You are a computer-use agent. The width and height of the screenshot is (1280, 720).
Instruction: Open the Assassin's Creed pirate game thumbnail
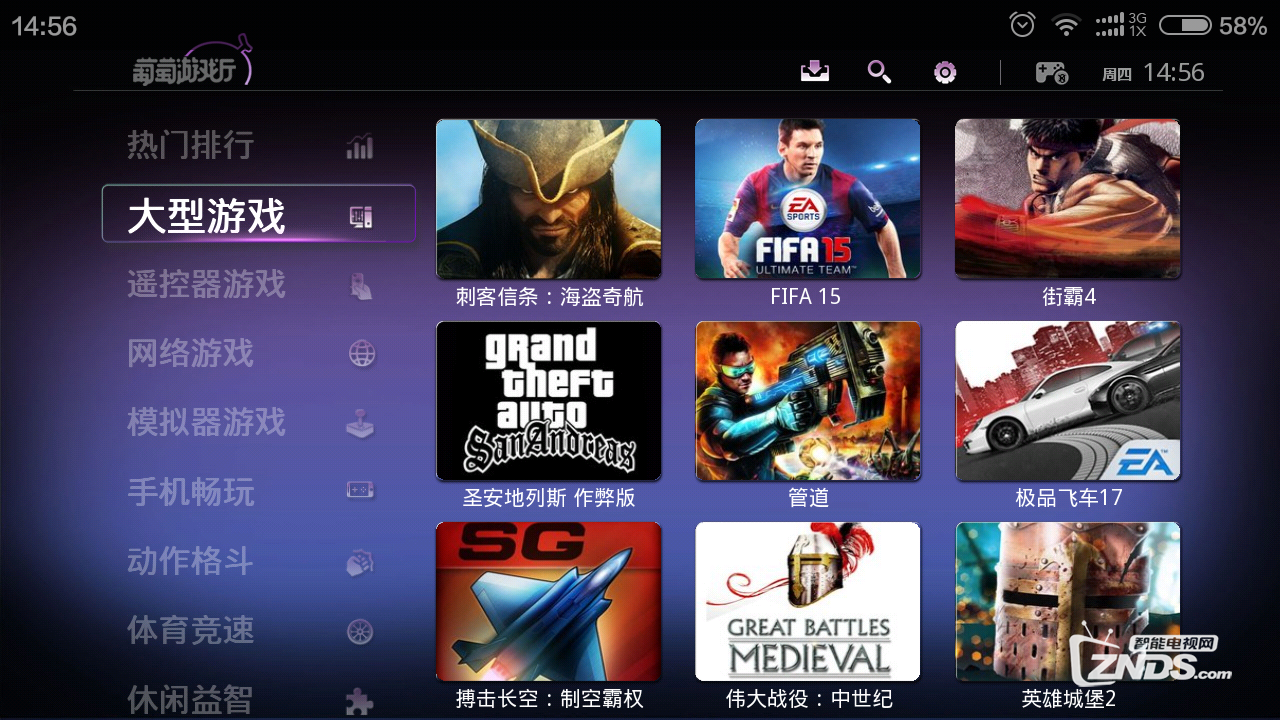coord(549,199)
